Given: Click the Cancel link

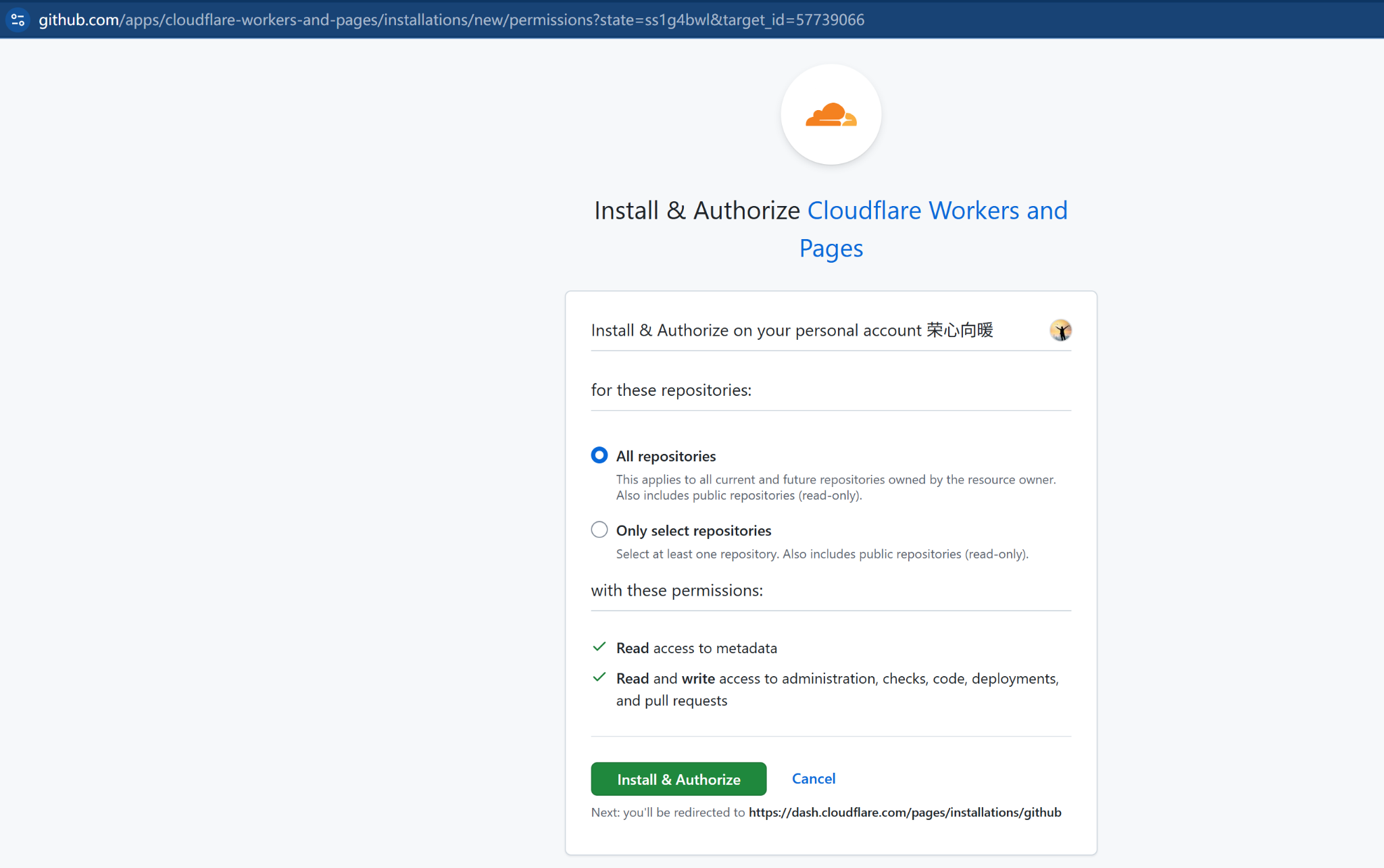Looking at the screenshot, I should point(814,778).
